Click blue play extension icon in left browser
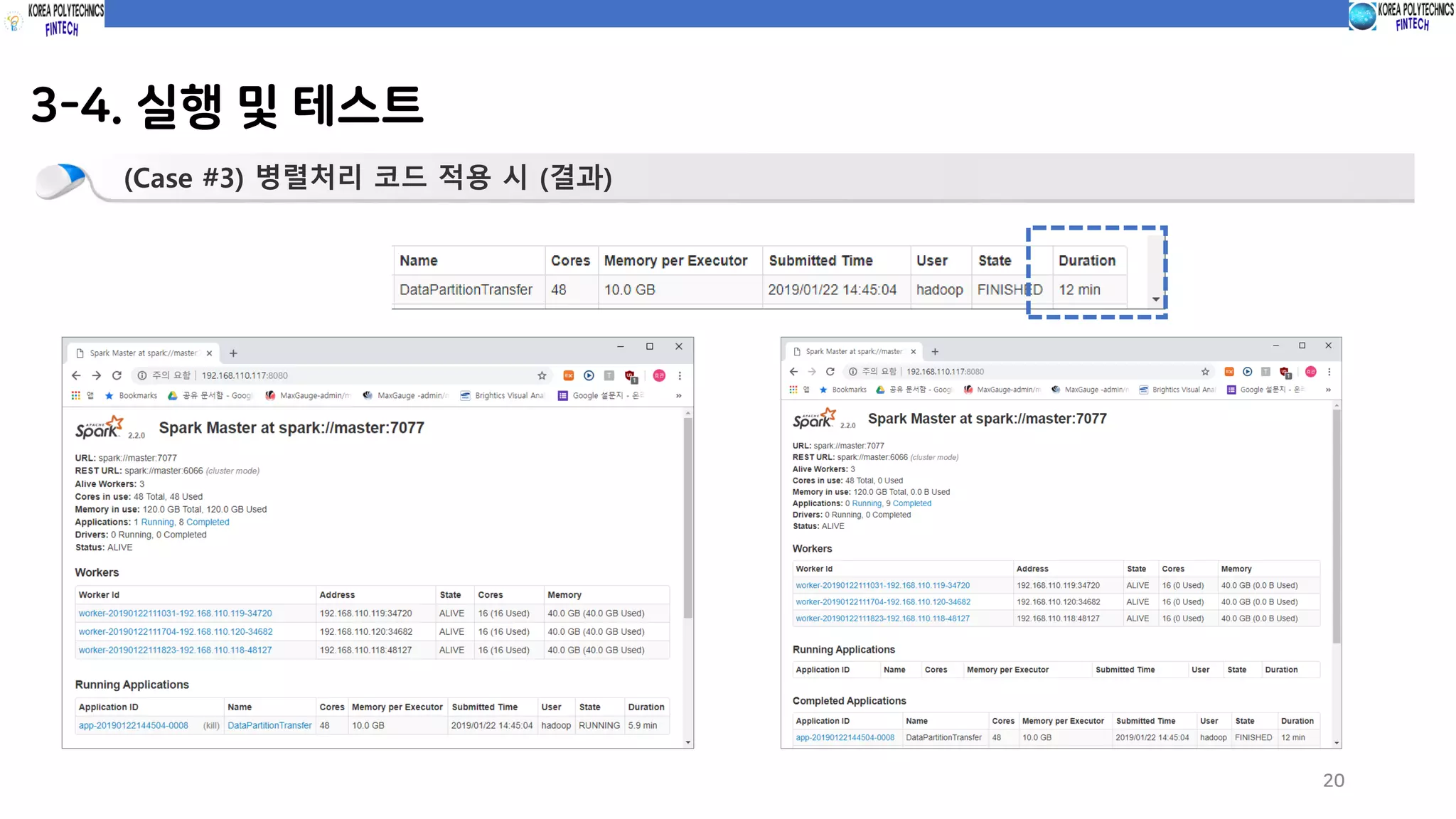This screenshot has width=1456, height=819. tap(589, 375)
